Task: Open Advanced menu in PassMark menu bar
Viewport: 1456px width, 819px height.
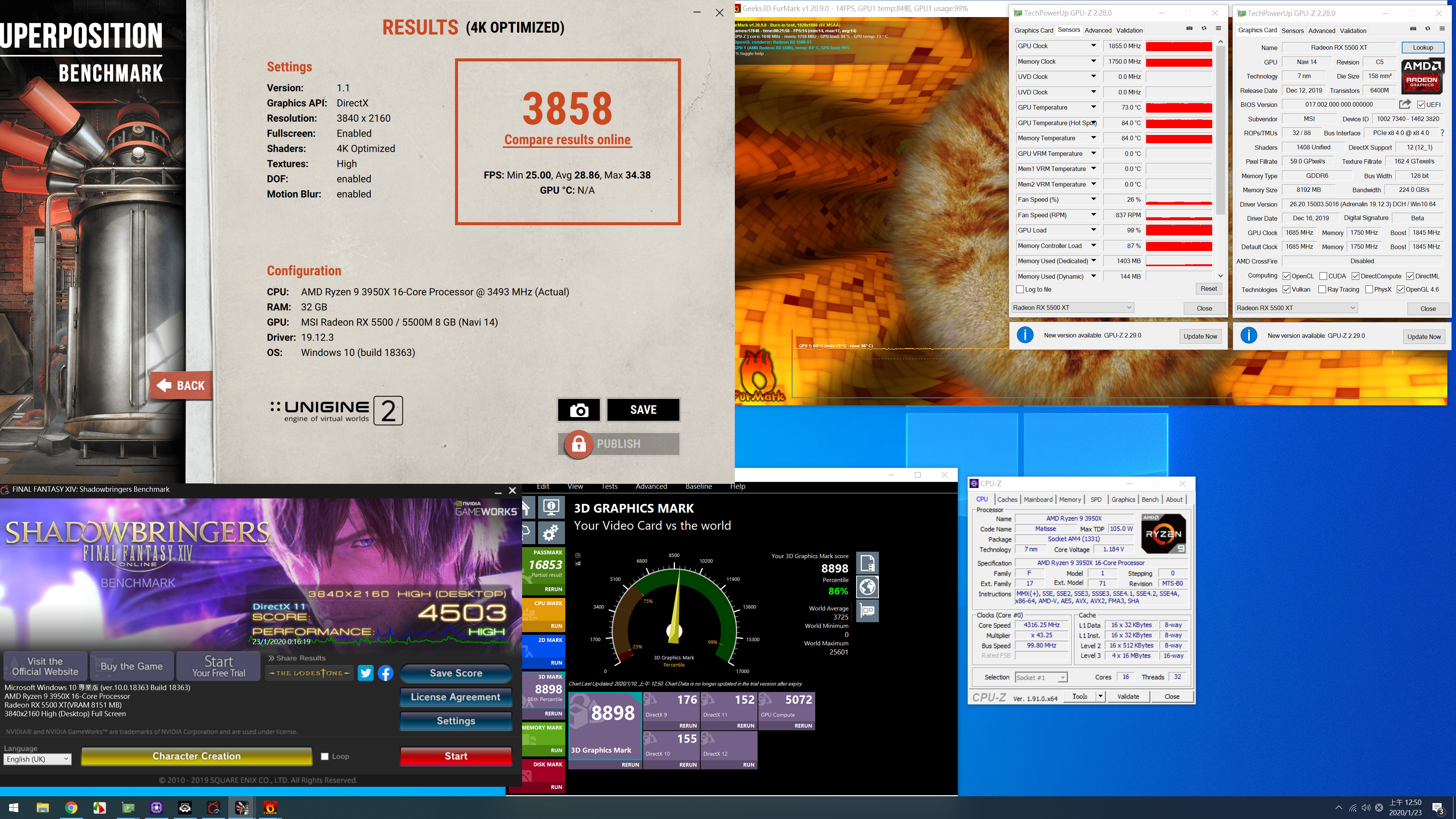Action: (651, 486)
